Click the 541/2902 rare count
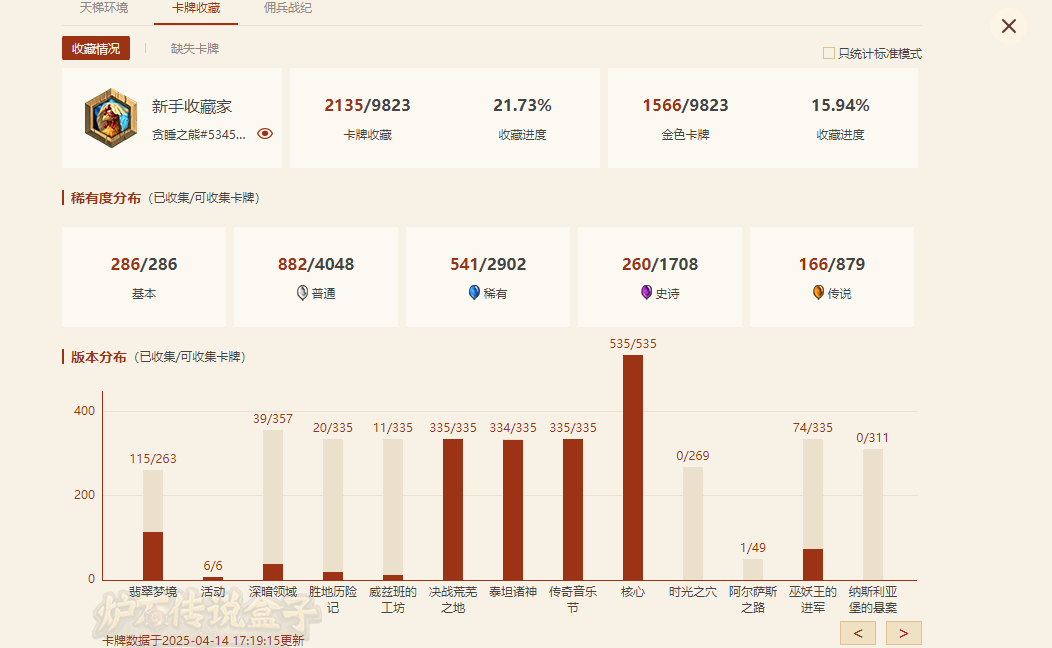 (x=488, y=264)
